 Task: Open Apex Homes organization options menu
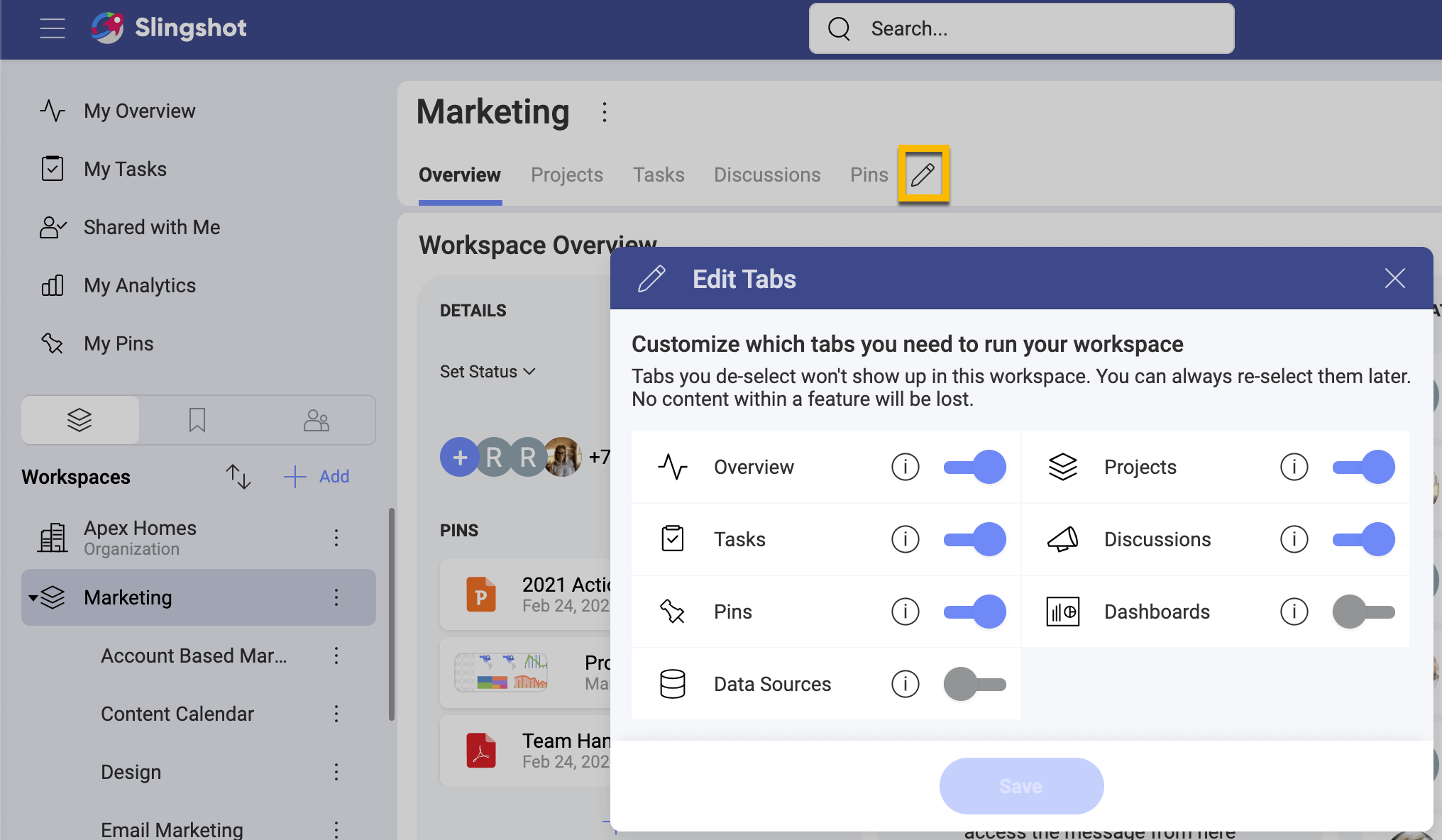[x=336, y=538]
